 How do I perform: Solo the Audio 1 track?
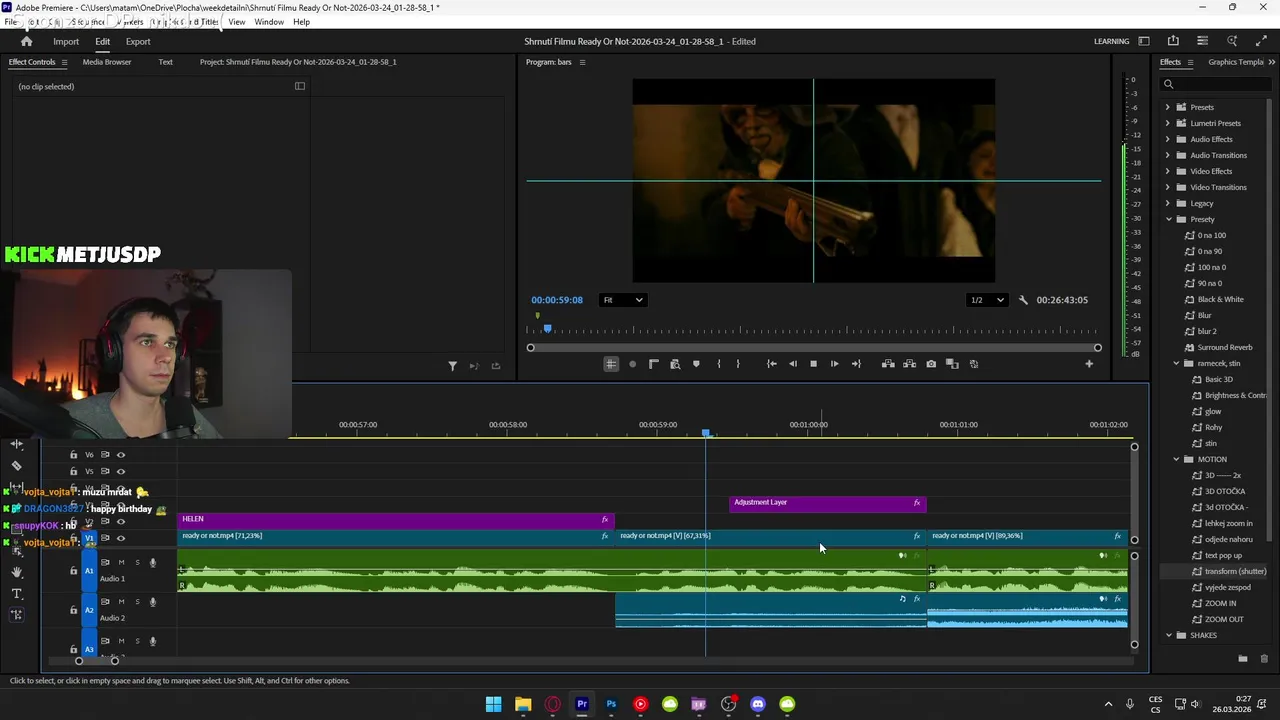pos(137,562)
